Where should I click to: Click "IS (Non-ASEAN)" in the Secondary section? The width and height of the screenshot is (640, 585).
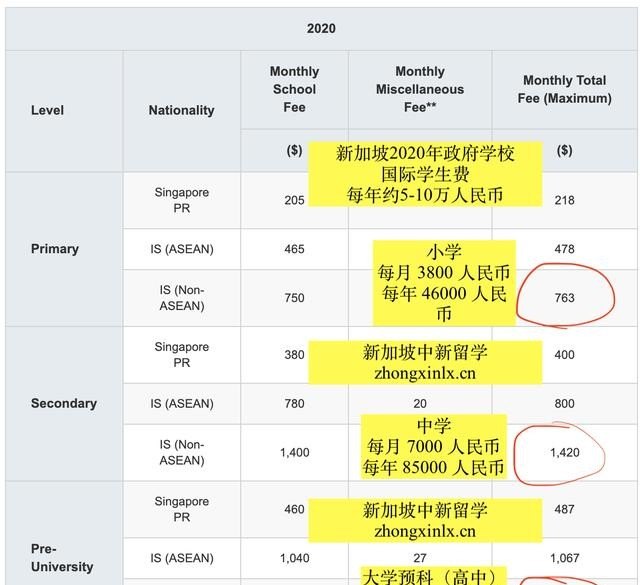point(182,452)
